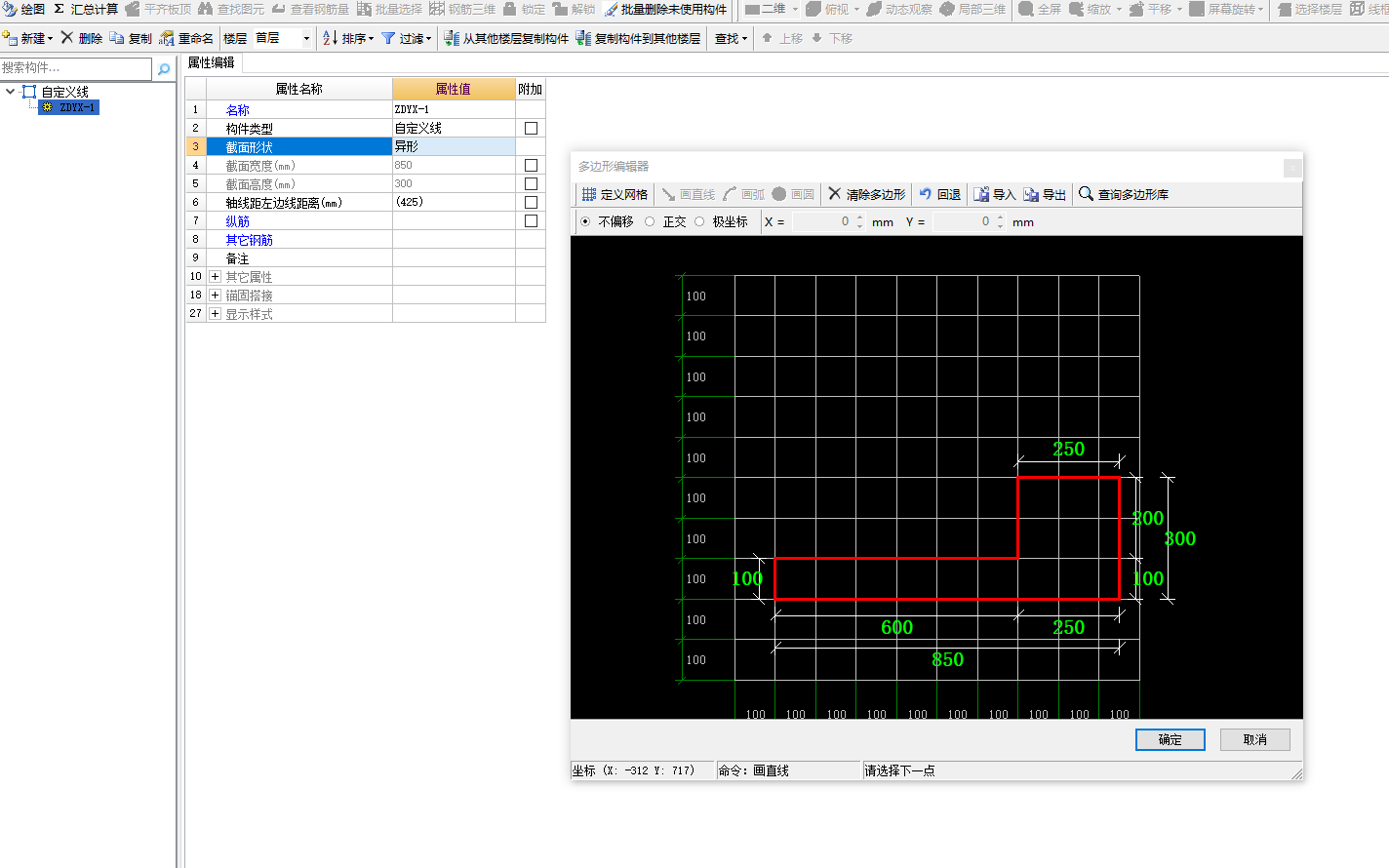Screen dimensions: 1389x868
Task: Open the 二维 view dropdown arrow
Action: point(795,9)
